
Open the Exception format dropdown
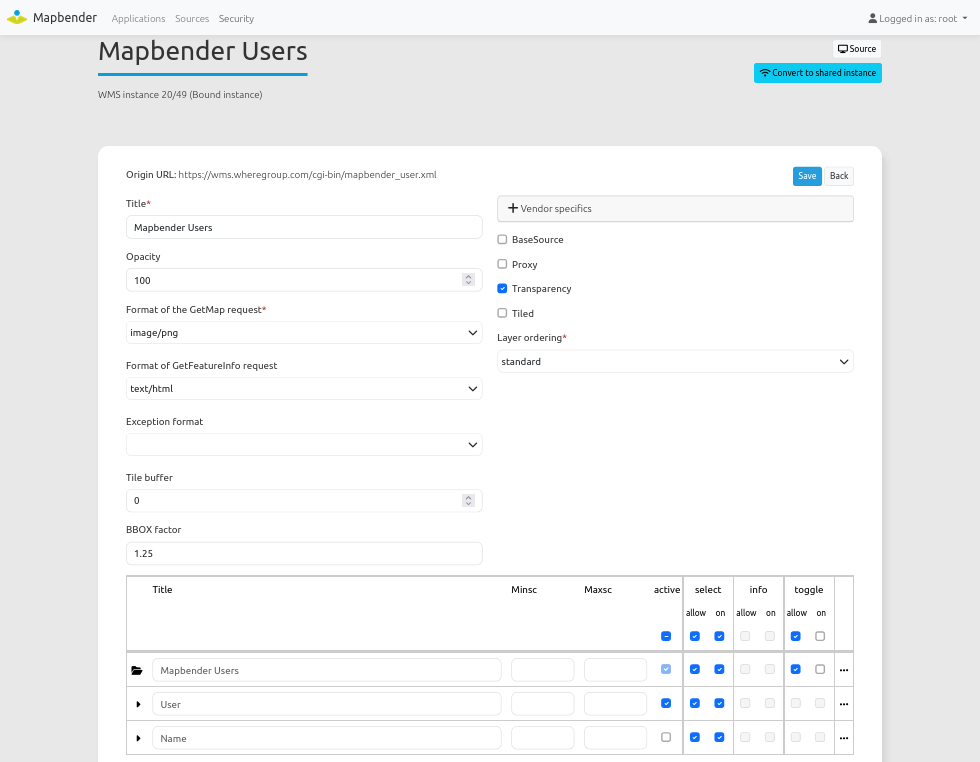pos(304,444)
